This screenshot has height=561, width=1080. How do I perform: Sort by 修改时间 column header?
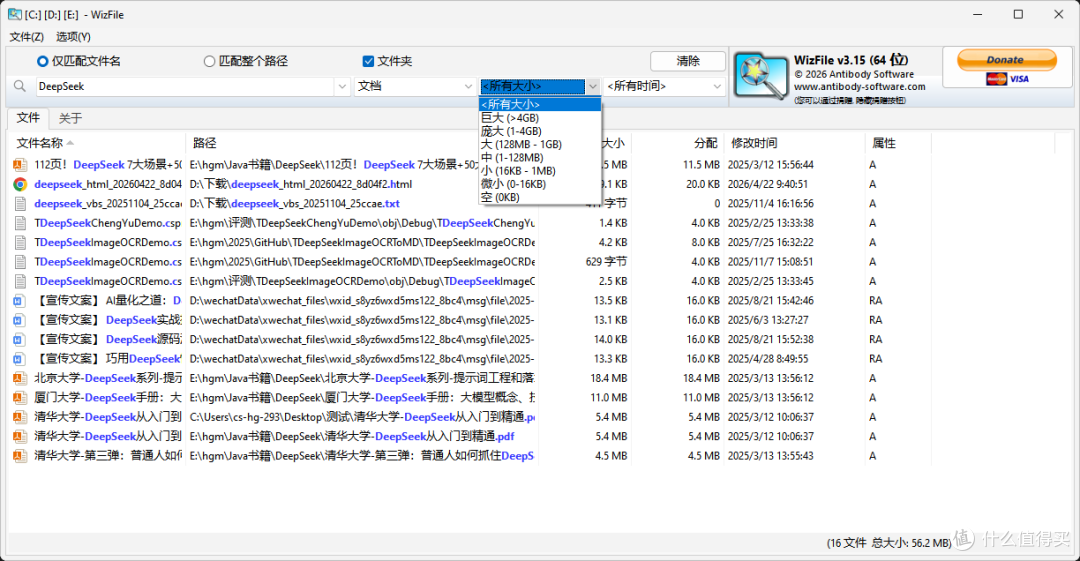pos(754,143)
